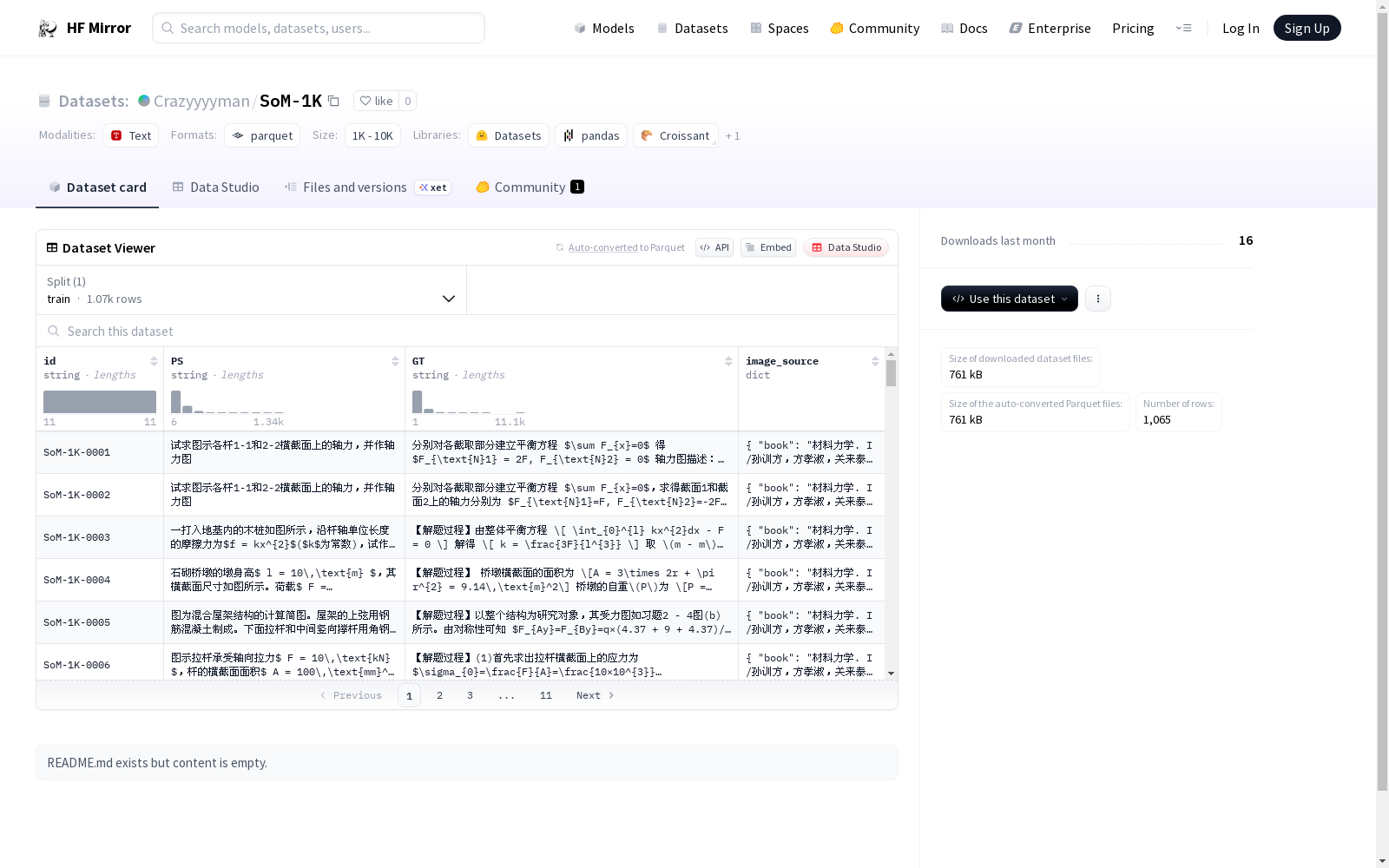
Task: Click the three-dot menu beside Use this dataset
Action: click(1098, 299)
